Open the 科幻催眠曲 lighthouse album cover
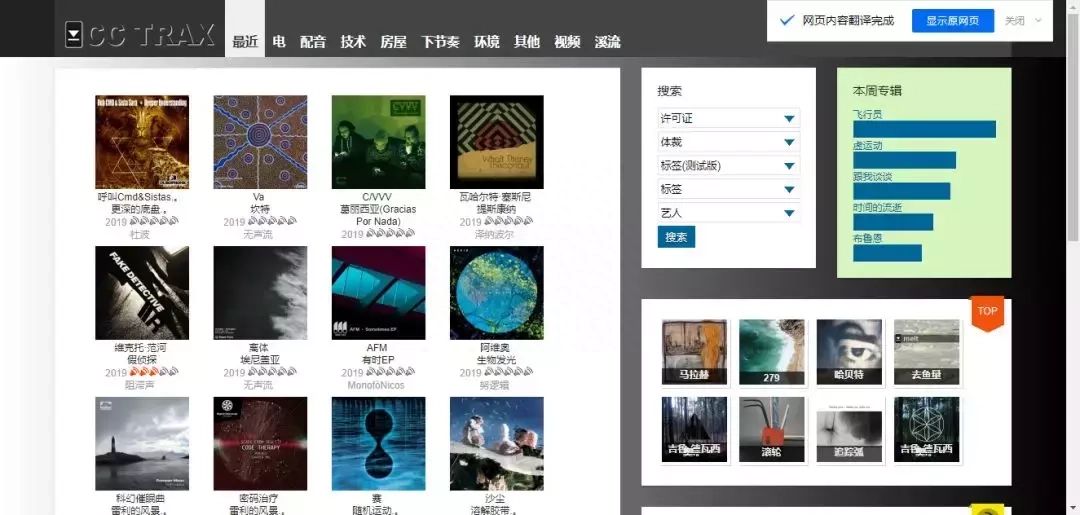Screen dimensions: 1080x515 [142, 443]
